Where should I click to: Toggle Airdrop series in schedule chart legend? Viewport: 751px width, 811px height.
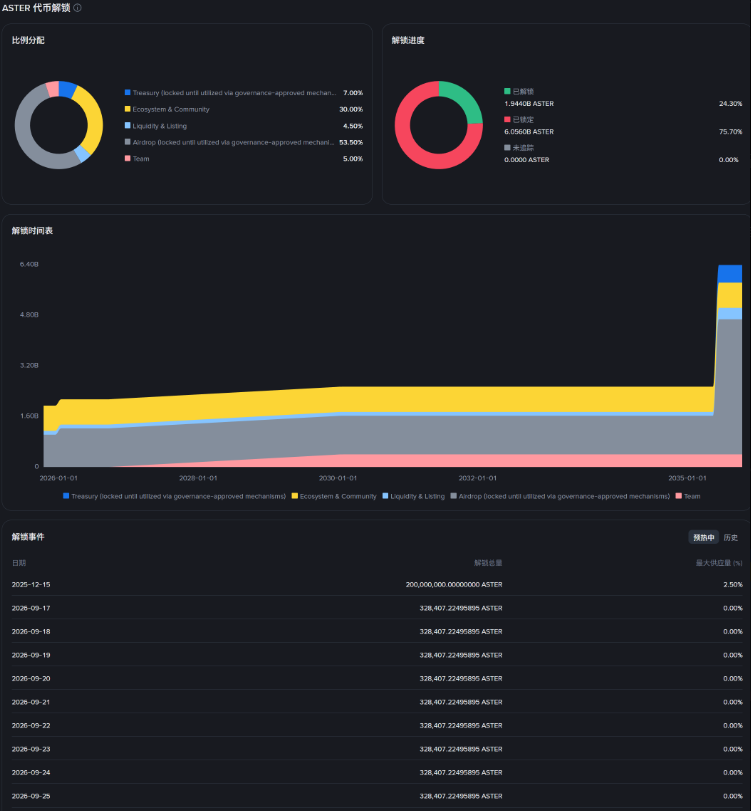click(560, 496)
